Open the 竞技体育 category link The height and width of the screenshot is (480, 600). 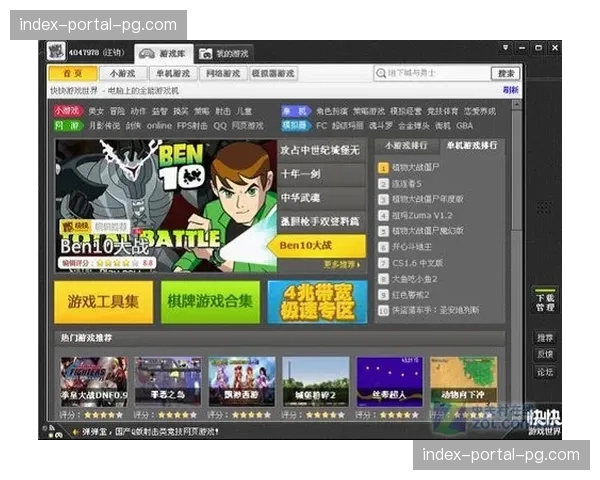(442, 111)
